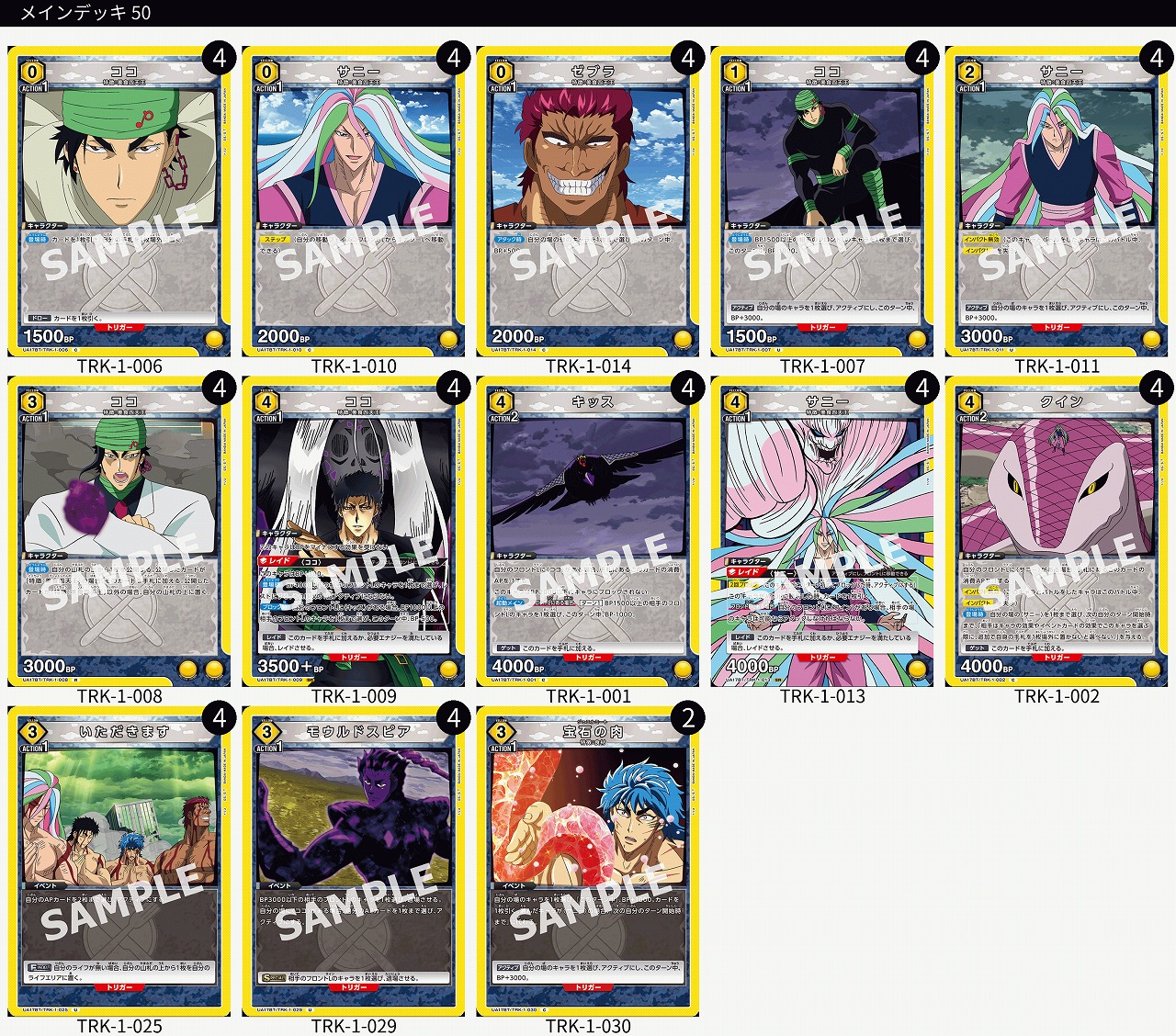Click the メインデッキ 50 header
Image resolution: width=1176 pixels, height=1036 pixels.
[x=85, y=13]
